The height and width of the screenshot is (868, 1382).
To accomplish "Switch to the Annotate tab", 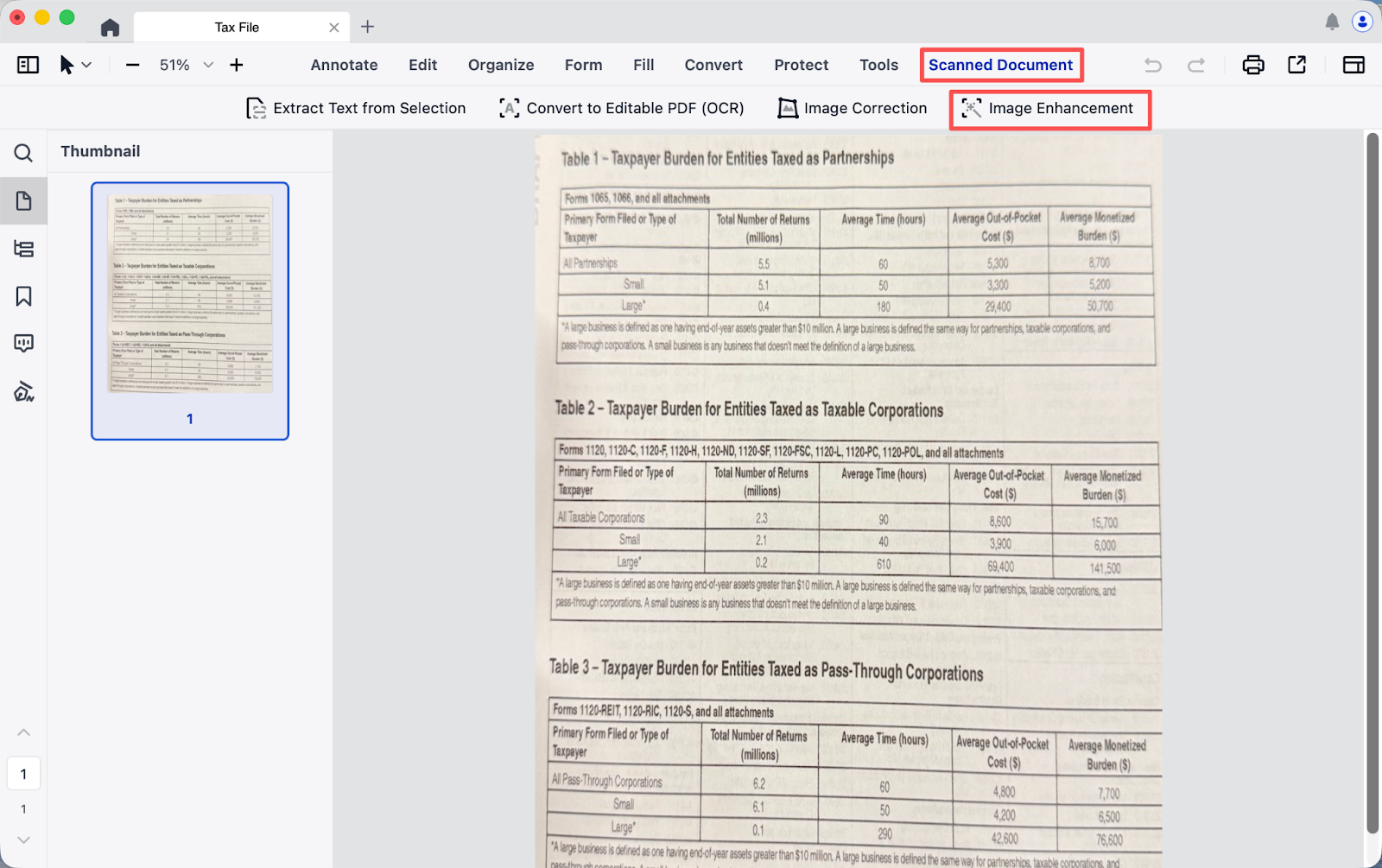I will click(344, 65).
